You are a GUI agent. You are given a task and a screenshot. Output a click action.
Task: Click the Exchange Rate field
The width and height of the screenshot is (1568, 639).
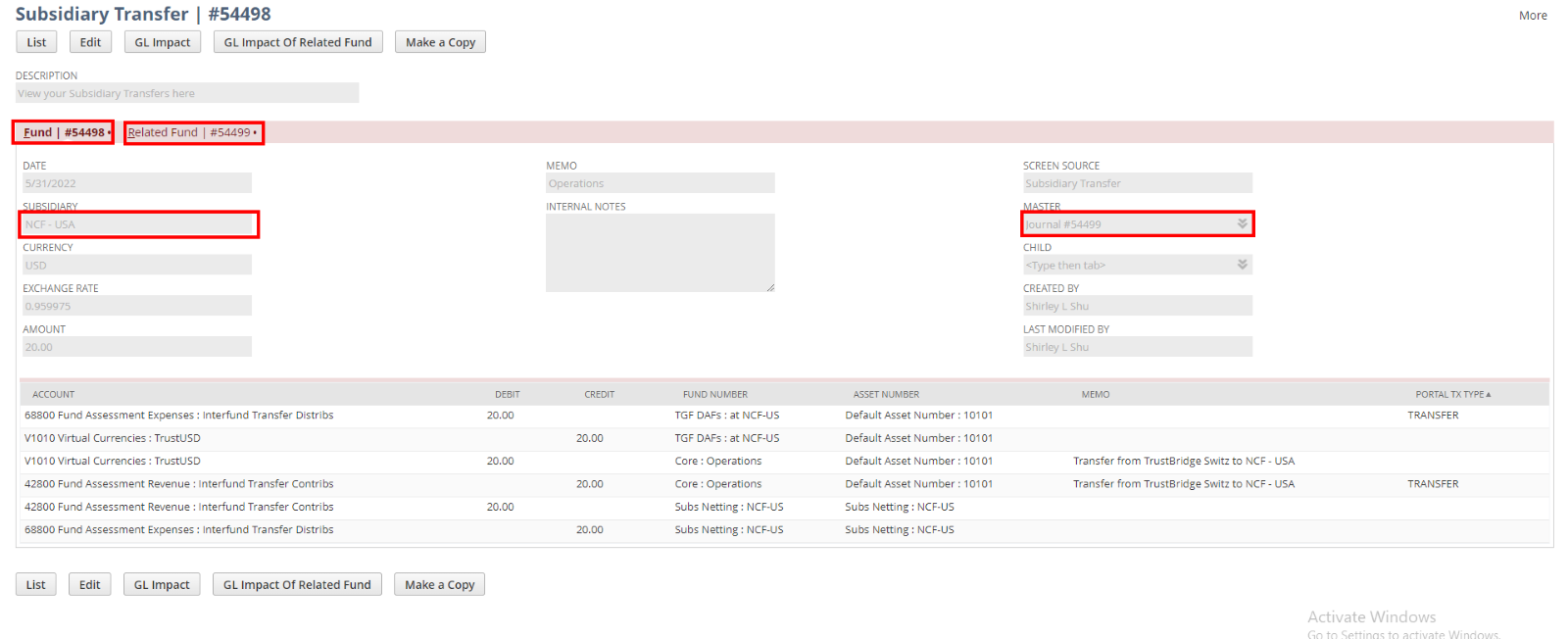coord(137,306)
